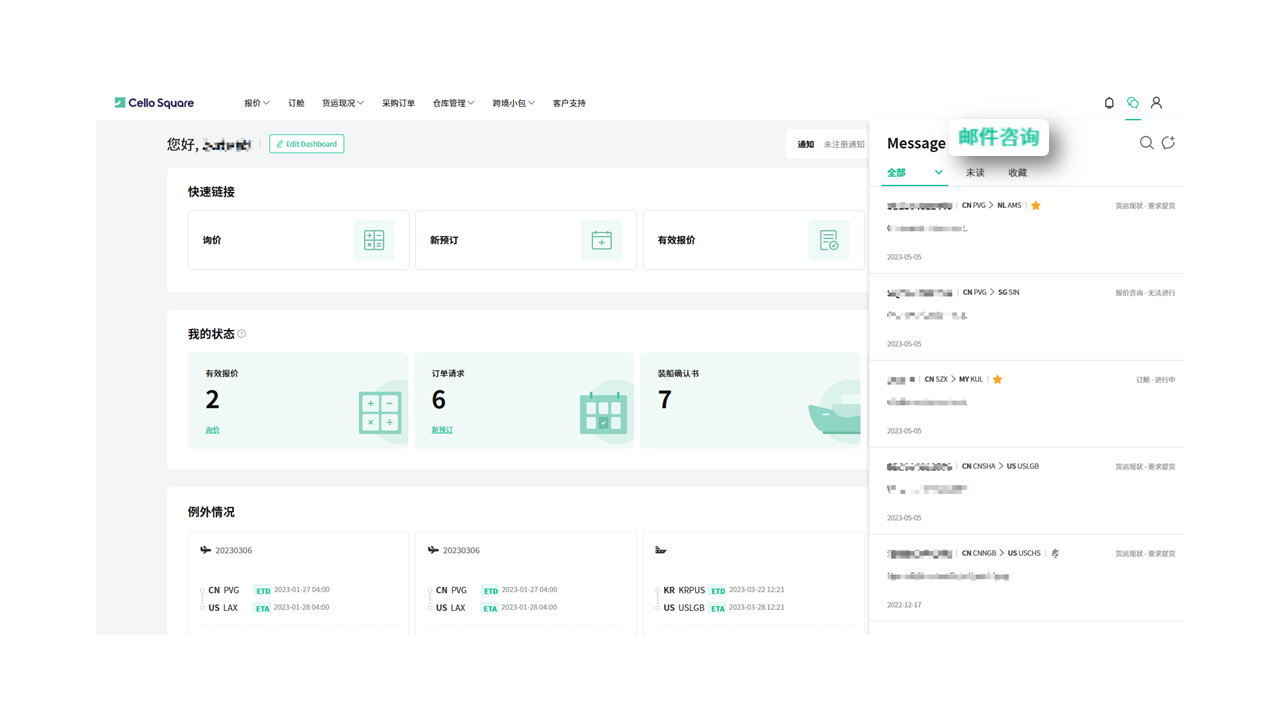This screenshot has width=1280, height=720.
Task: Open the help icon beside 我的状态
Action: (x=242, y=334)
